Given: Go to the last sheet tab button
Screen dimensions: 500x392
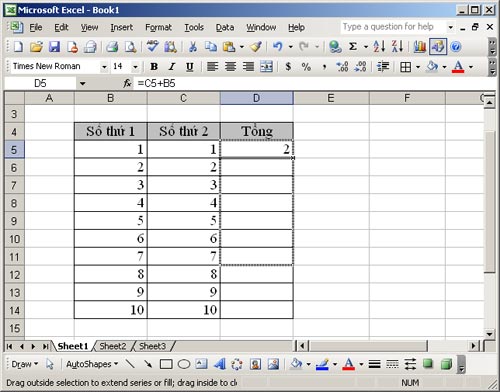Looking at the screenshot, I should (x=45, y=347).
